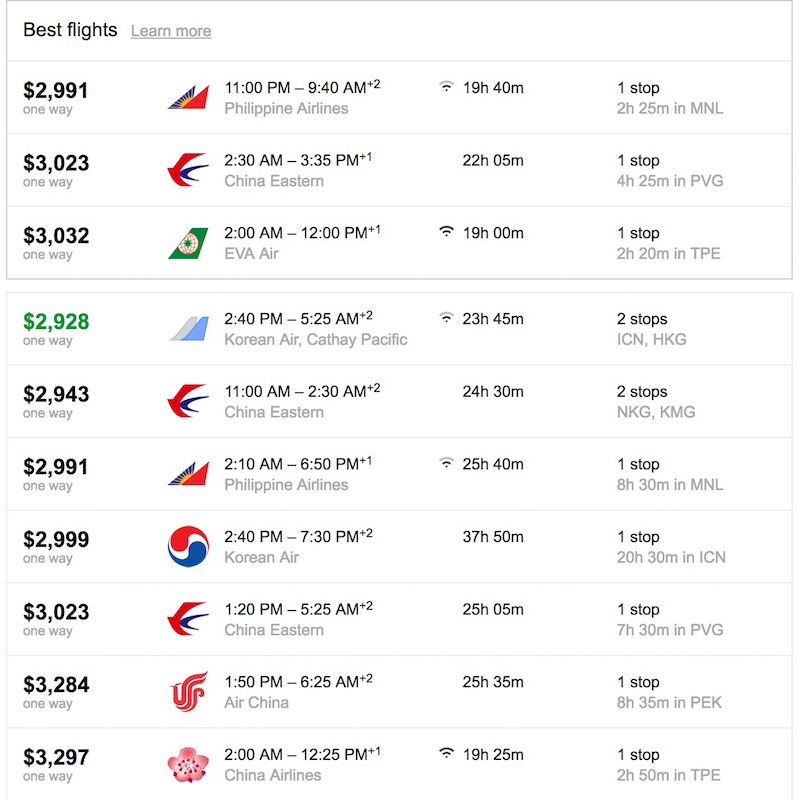
Task: Choose the 2:00 AM – 12:00 PM EVA Air flight
Action: click(x=399, y=243)
